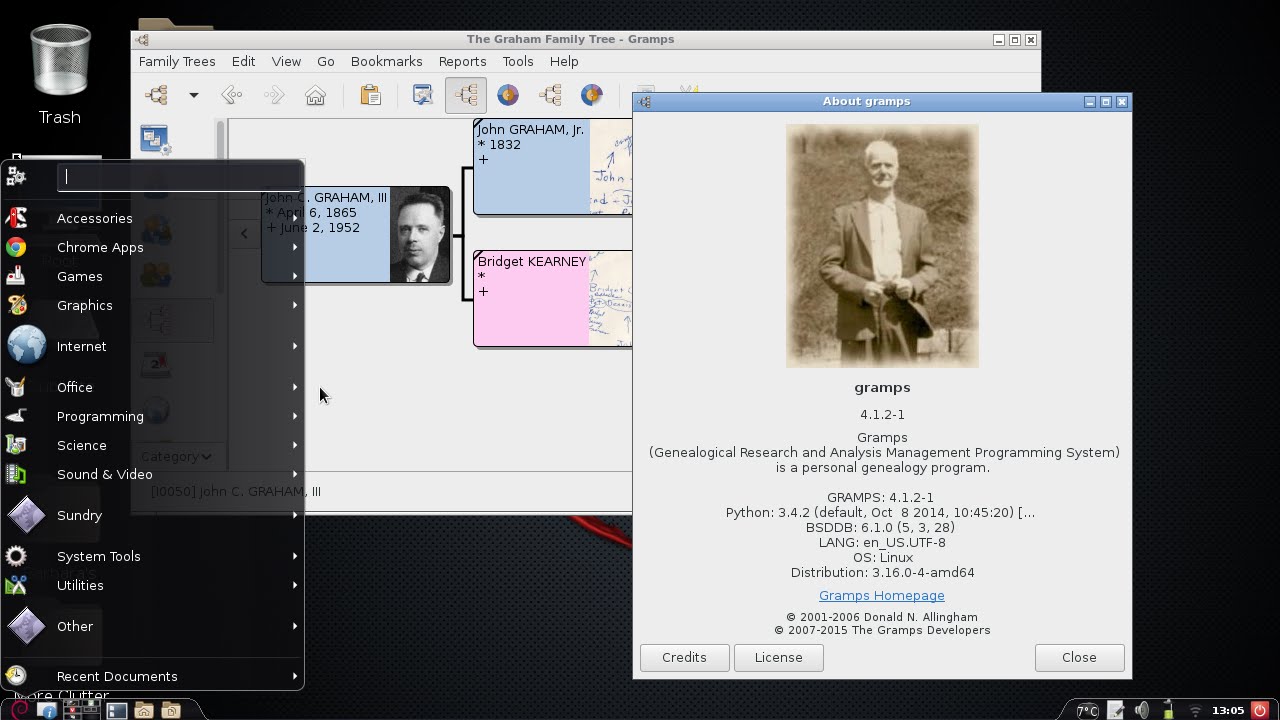Click the Chrome icon next to Chrome Apps

click(x=16, y=247)
